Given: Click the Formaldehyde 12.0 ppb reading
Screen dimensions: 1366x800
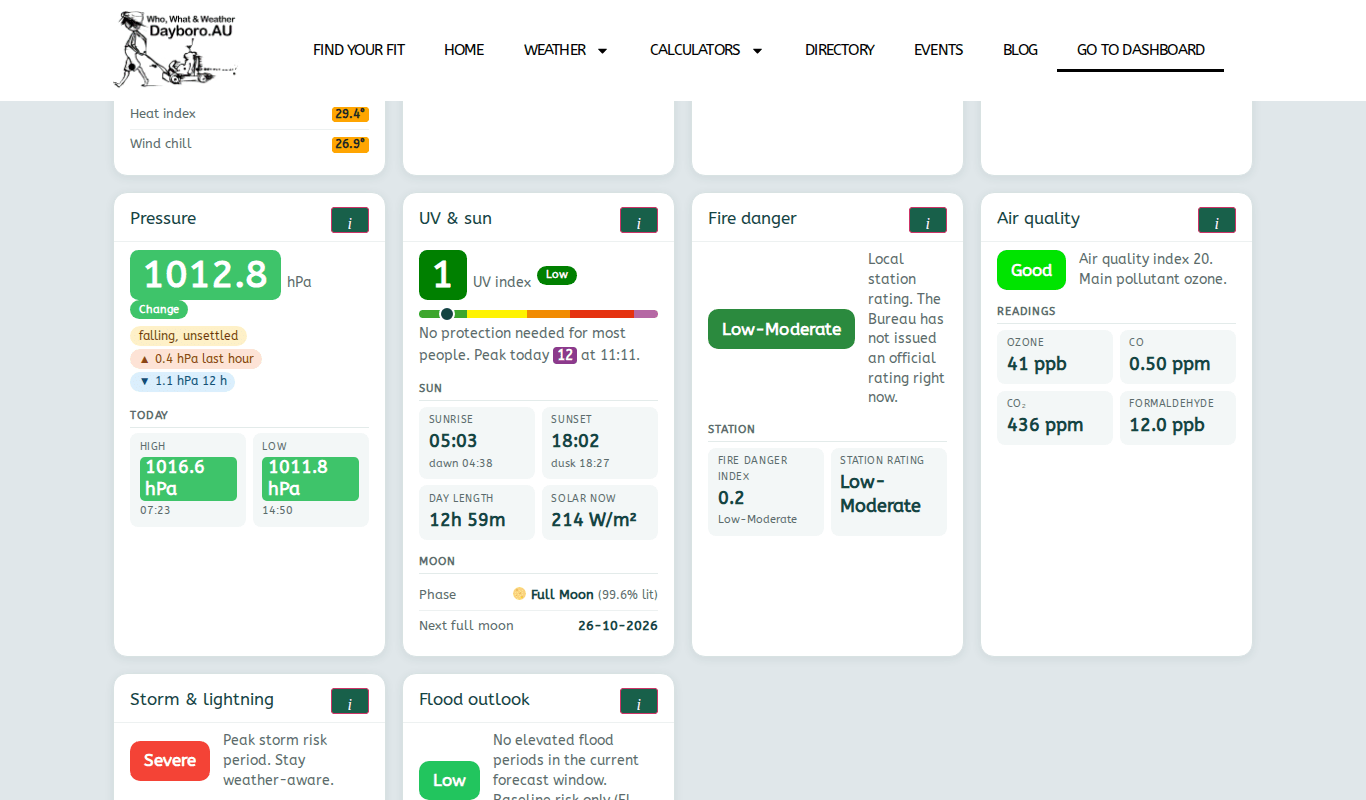Looking at the screenshot, I should tap(1177, 418).
